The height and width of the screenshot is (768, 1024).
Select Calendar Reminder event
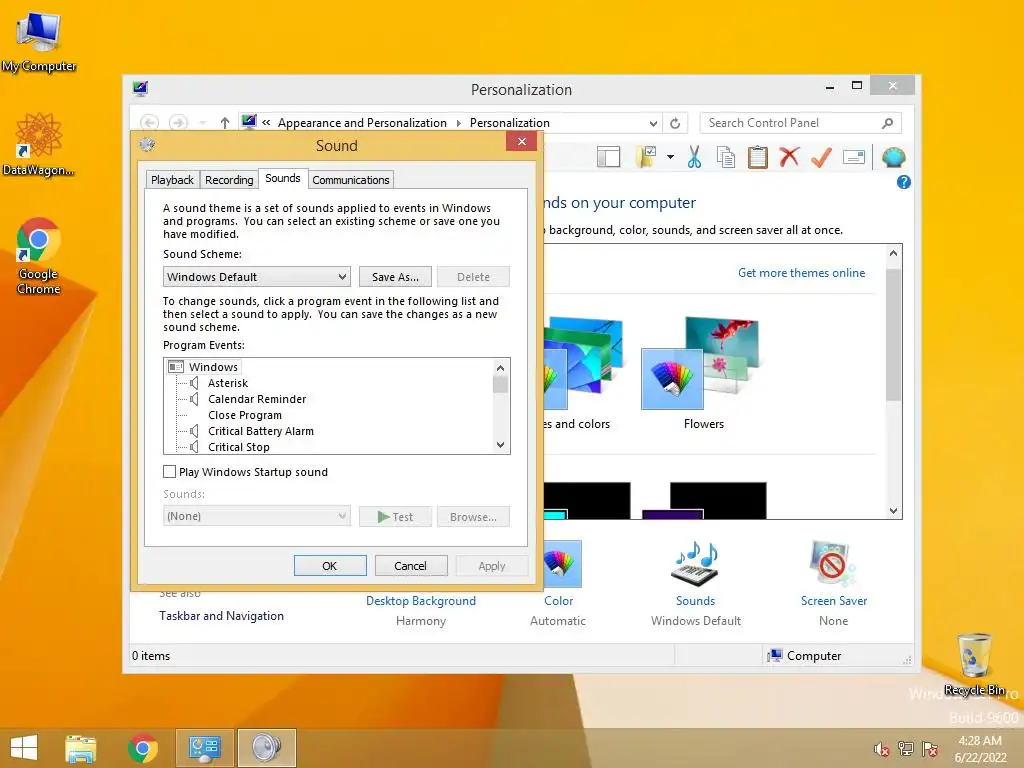[257, 399]
